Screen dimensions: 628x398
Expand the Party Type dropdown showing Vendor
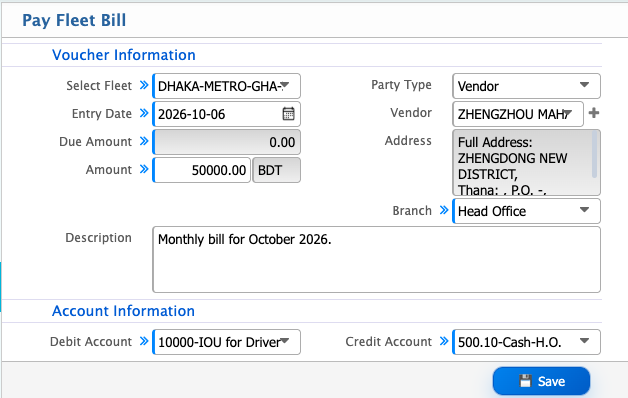526,86
